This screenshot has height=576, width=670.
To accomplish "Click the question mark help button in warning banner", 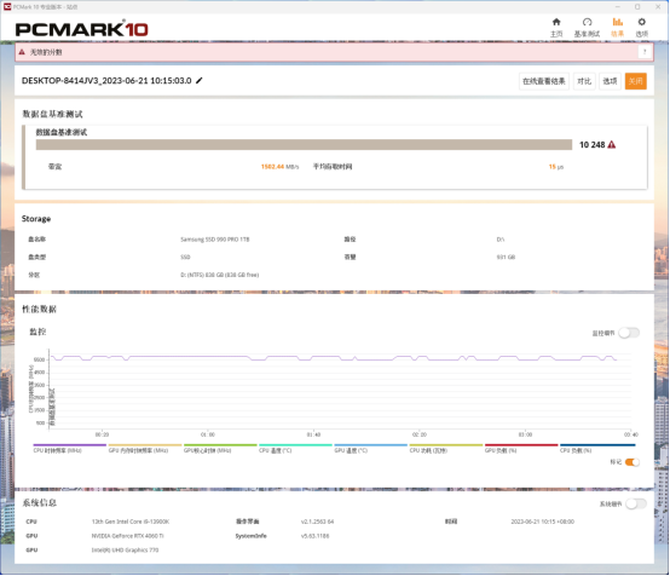I will 645,52.
